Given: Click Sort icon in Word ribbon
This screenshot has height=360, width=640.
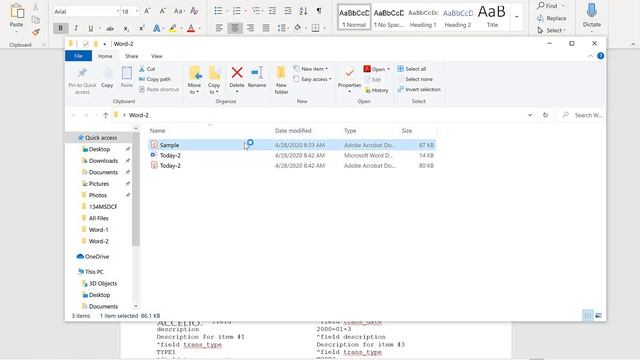Looking at the screenshot, I should point(303,11).
